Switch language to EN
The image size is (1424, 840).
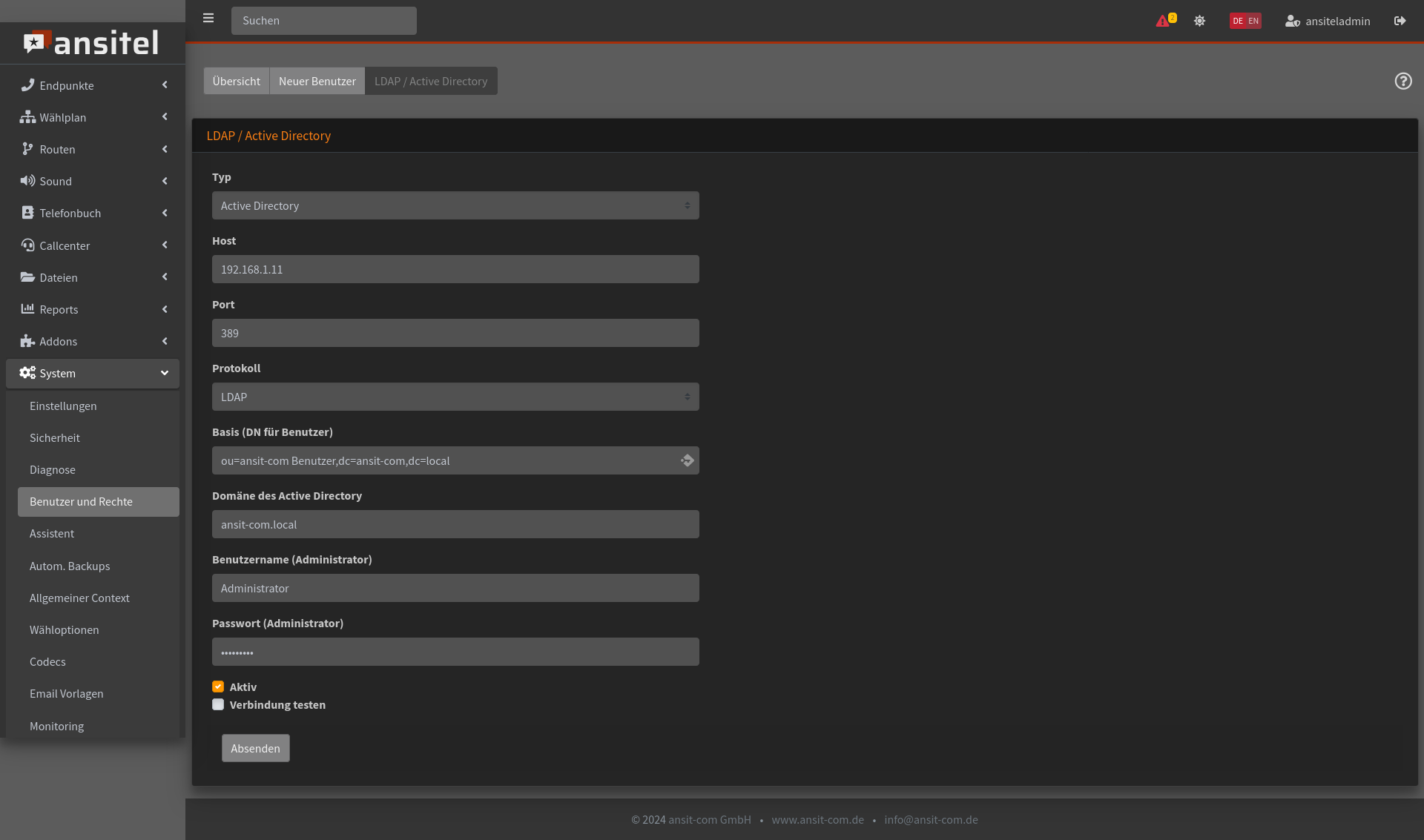tap(1253, 21)
